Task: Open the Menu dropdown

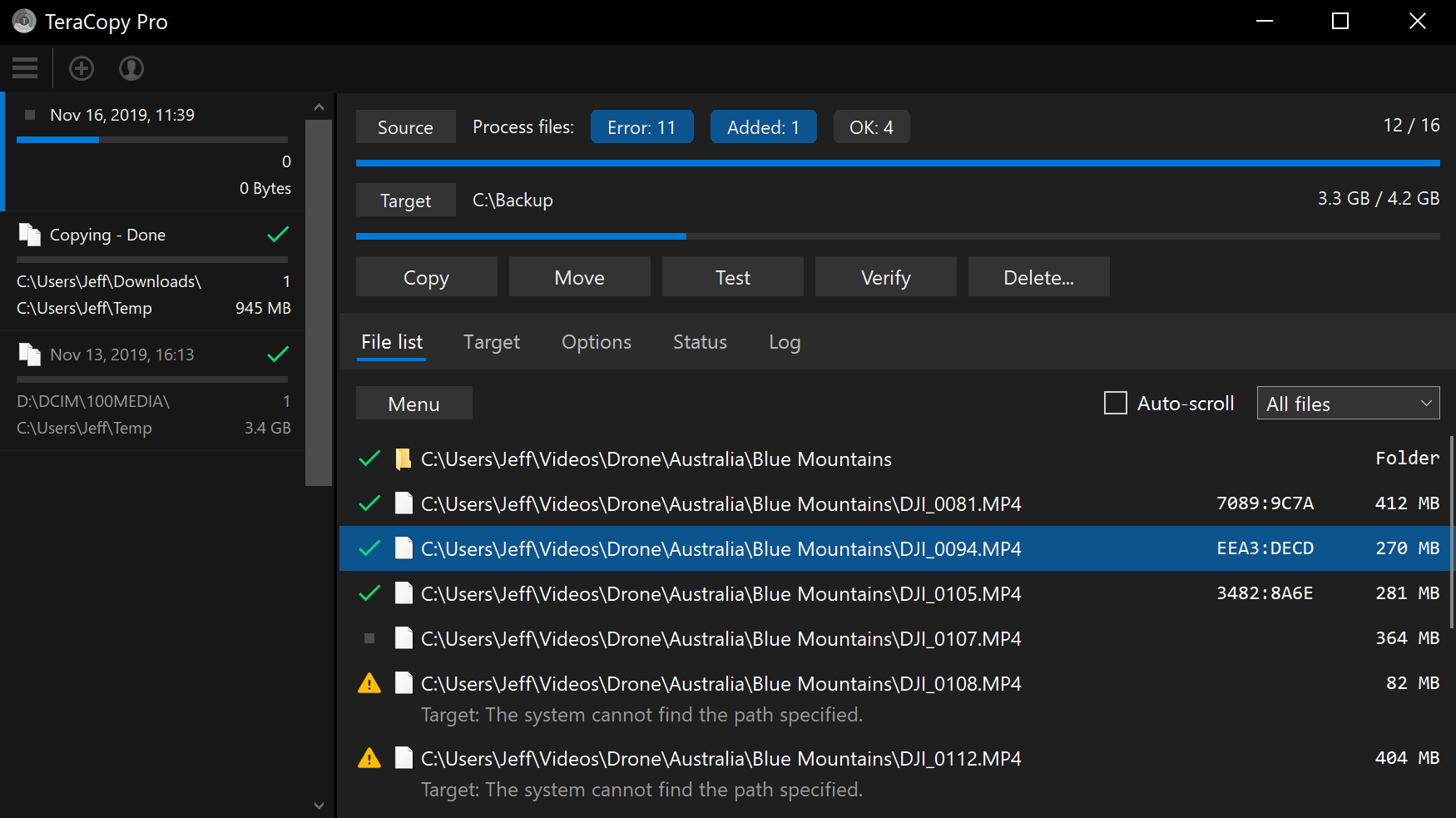Action: [x=414, y=403]
